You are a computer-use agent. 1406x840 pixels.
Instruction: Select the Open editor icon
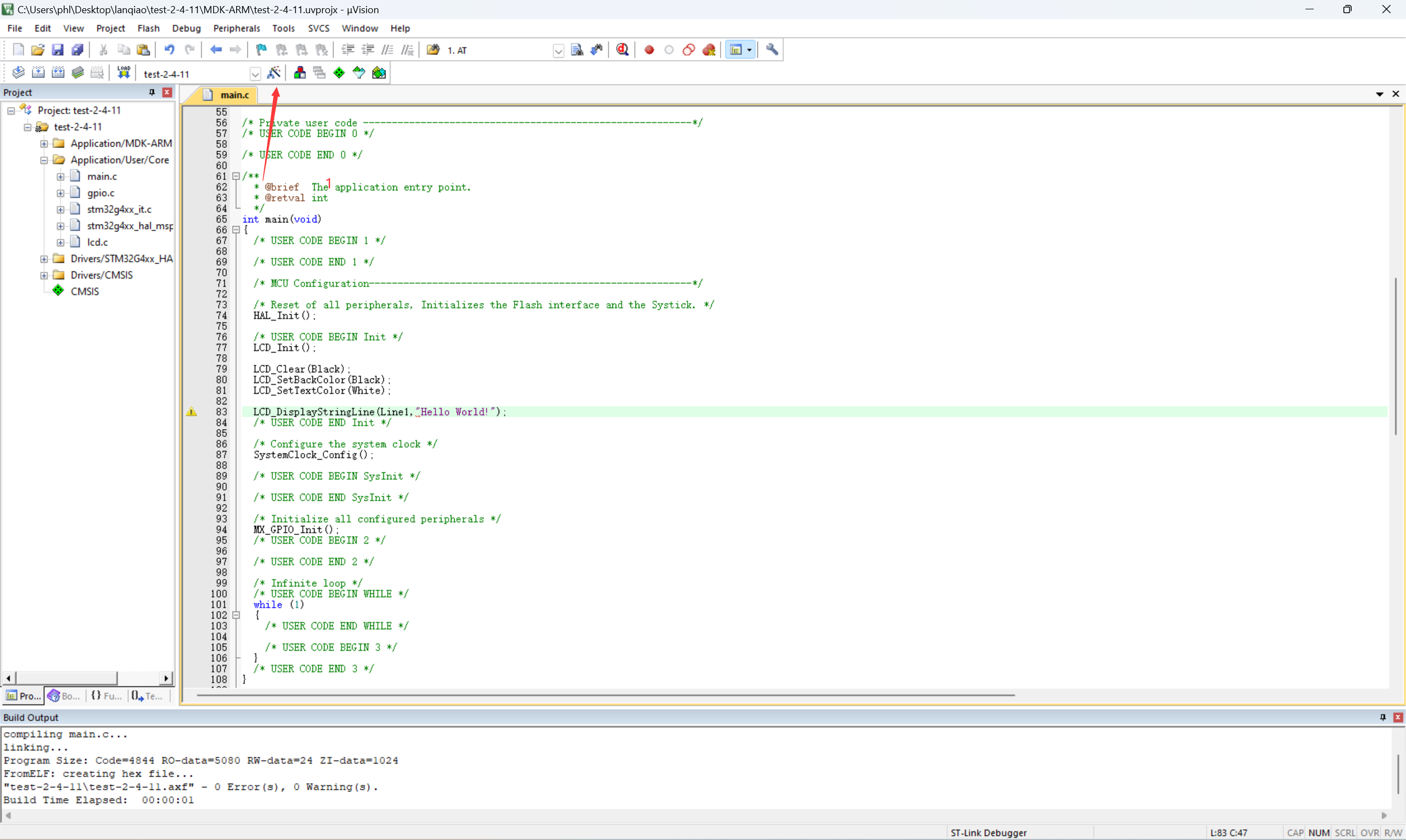pos(37,49)
